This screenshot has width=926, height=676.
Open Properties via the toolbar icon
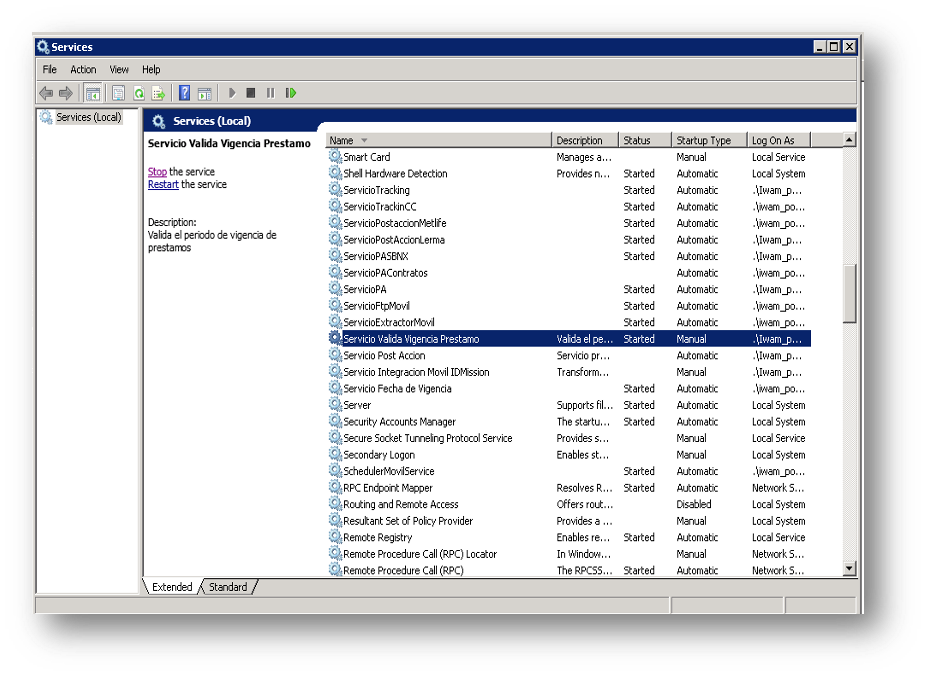[118, 93]
